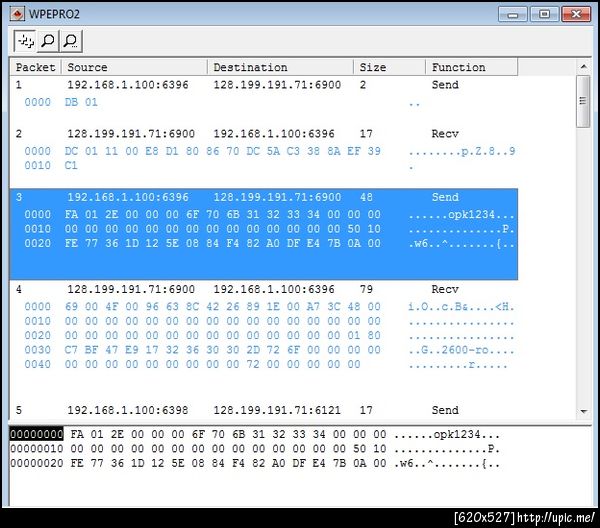
Task: Maximize the WPEPRO2 window
Action: point(544,14)
